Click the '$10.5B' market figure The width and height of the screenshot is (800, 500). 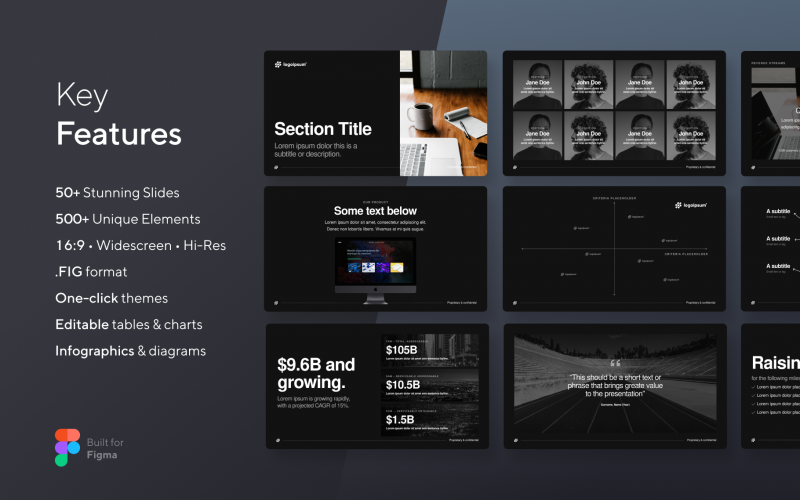403,385
